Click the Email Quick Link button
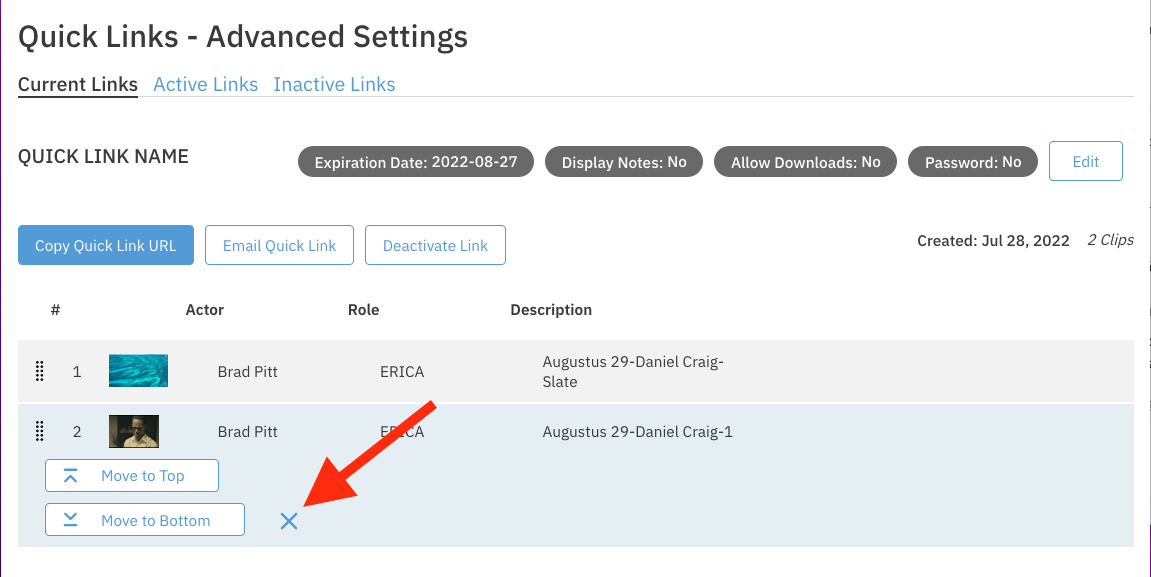 [x=279, y=246]
